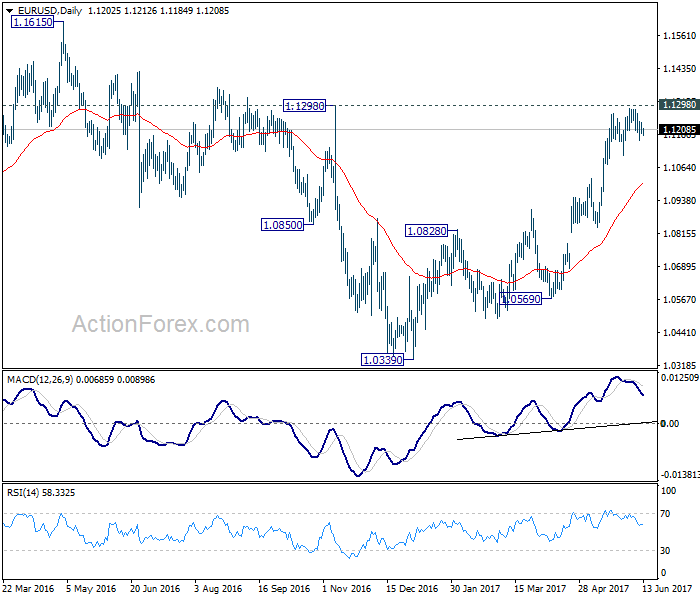Click the RSI 70 level axis value

coord(665,514)
